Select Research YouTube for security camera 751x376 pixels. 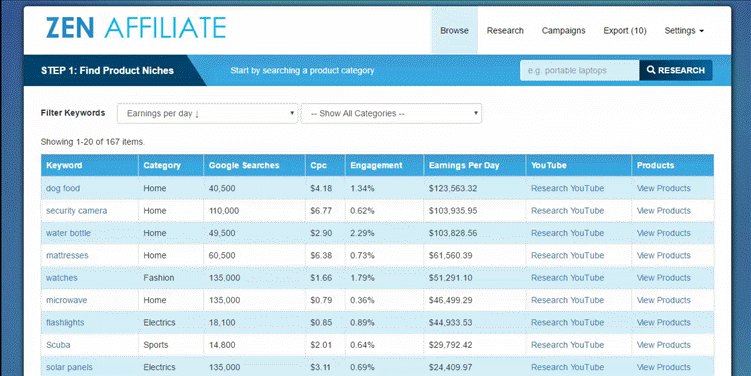point(568,211)
